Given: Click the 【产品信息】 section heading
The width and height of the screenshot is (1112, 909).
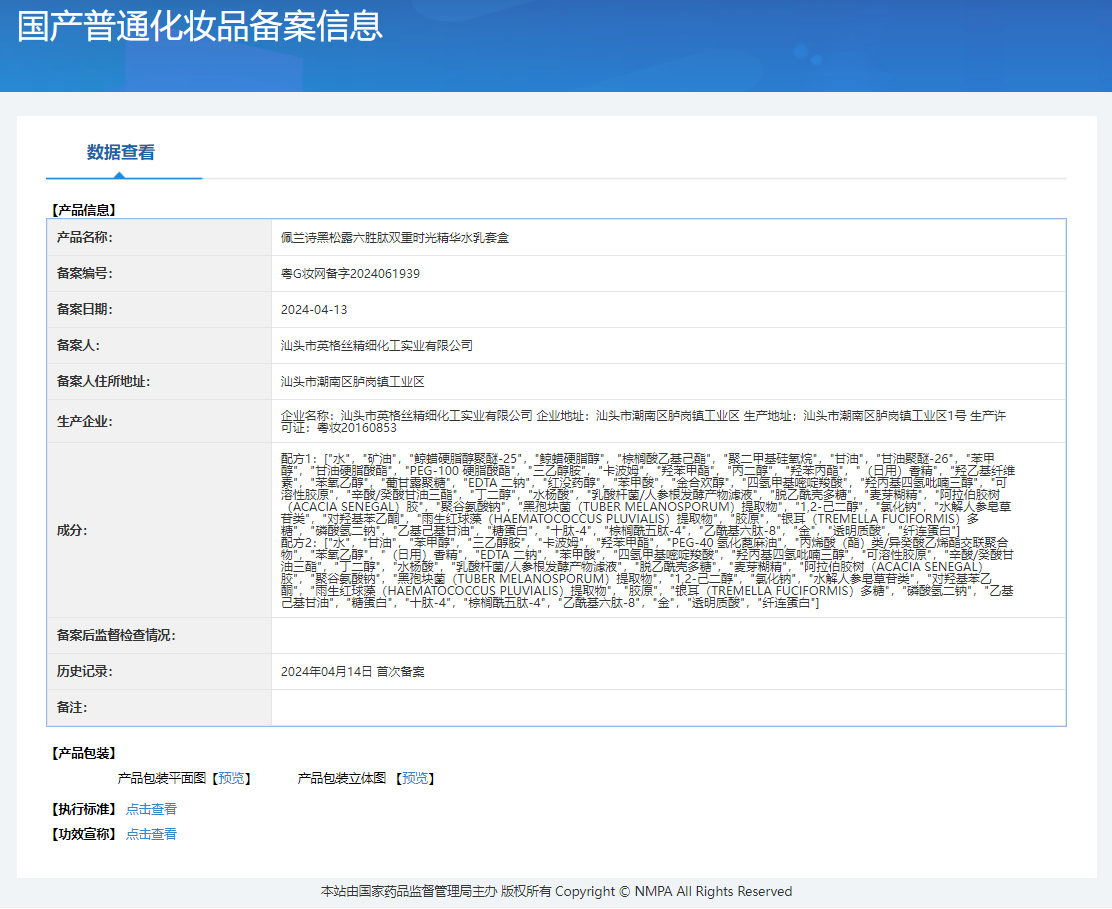Looking at the screenshot, I should [x=84, y=210].
